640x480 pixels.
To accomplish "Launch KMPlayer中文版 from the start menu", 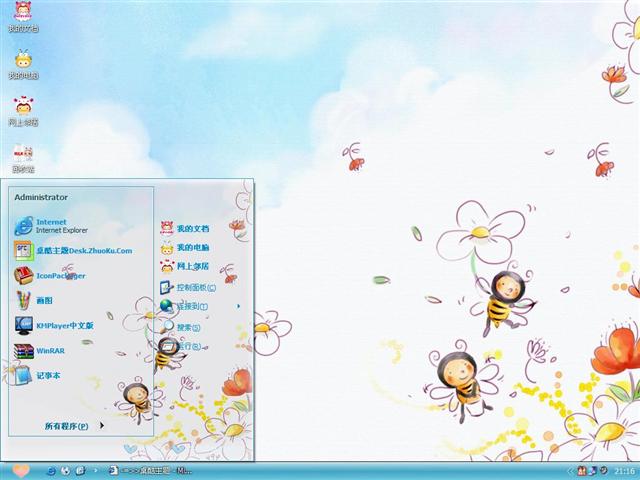I will (54, 325).
